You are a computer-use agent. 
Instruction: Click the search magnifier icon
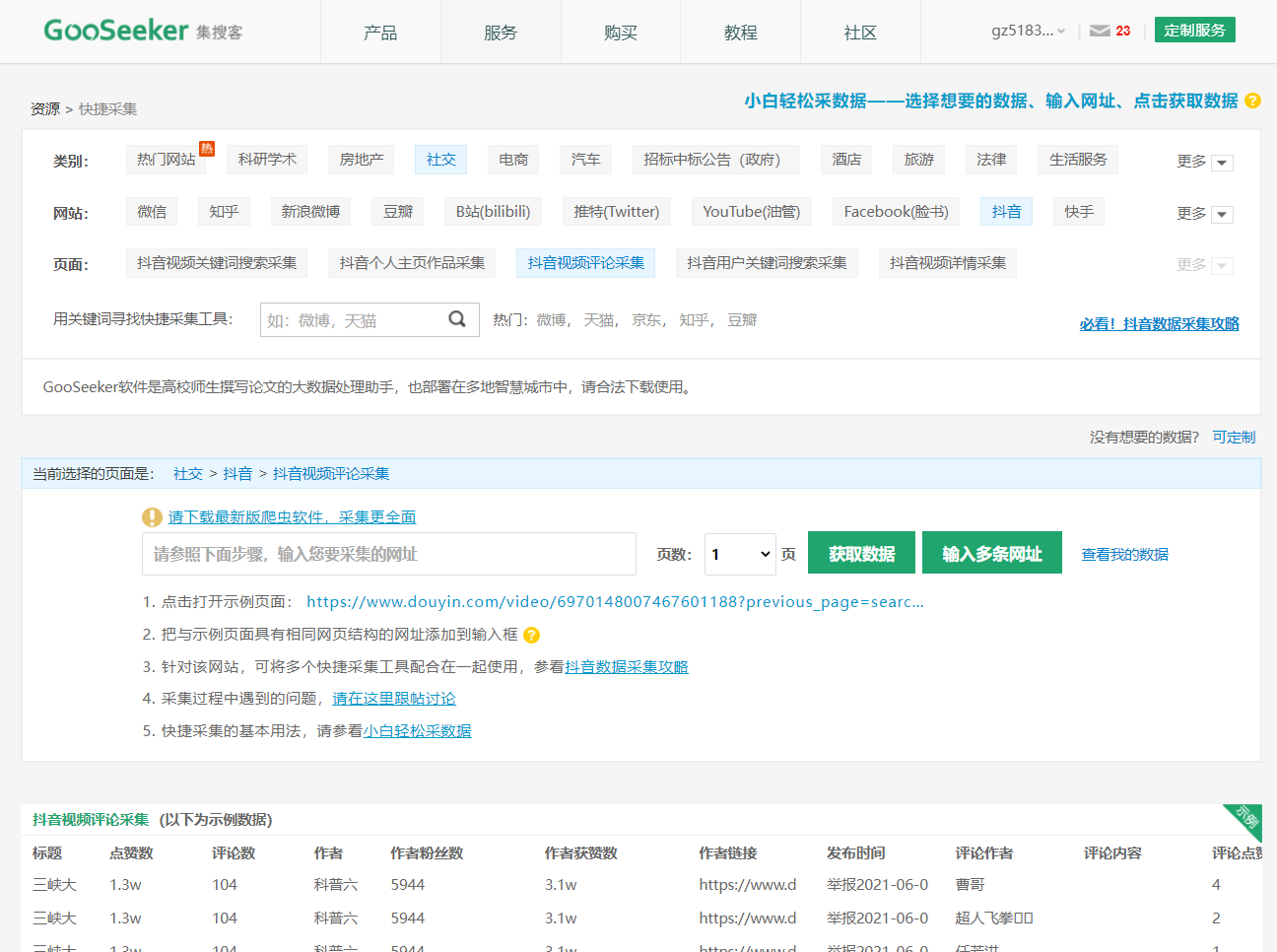pos(457,319)
